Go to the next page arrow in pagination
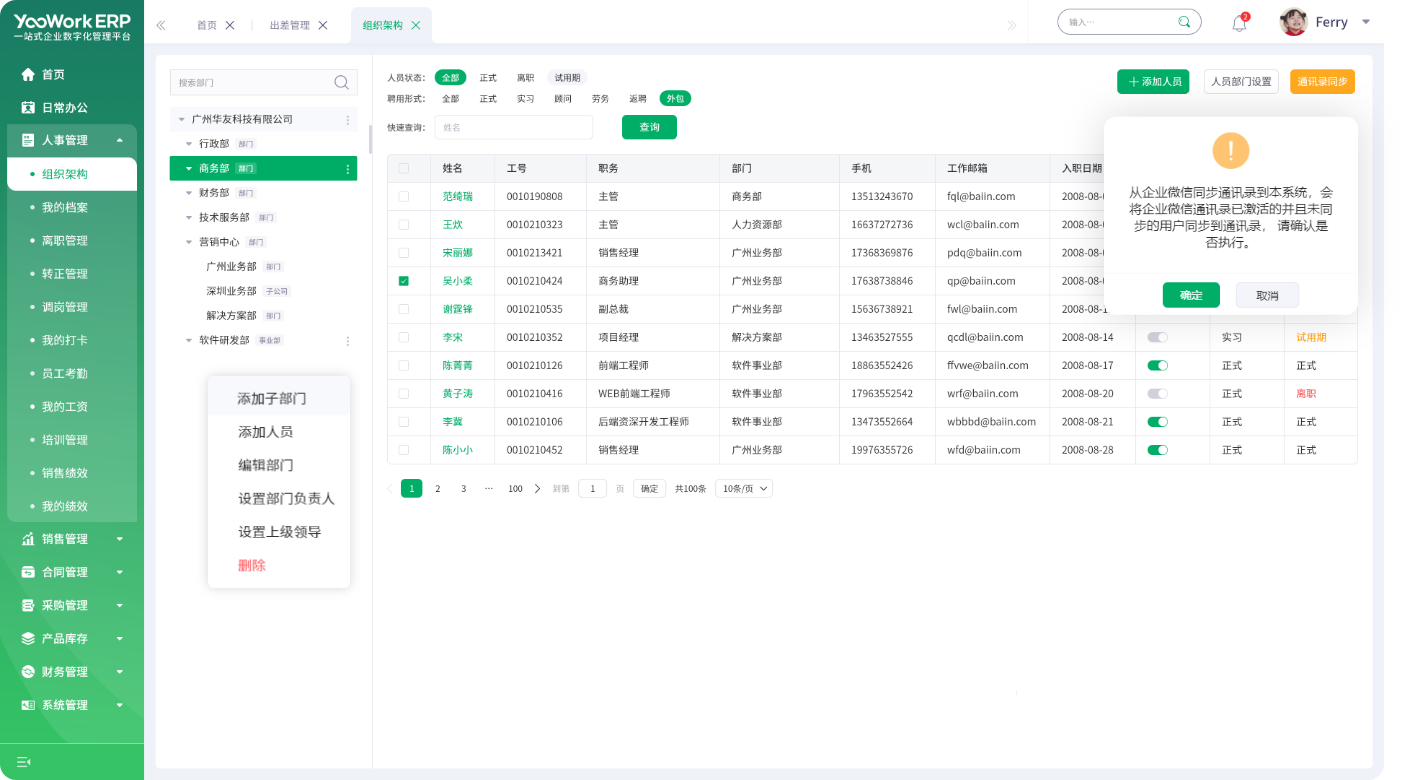This screenshot has height=780, width=1418. (x=537, y=489)
